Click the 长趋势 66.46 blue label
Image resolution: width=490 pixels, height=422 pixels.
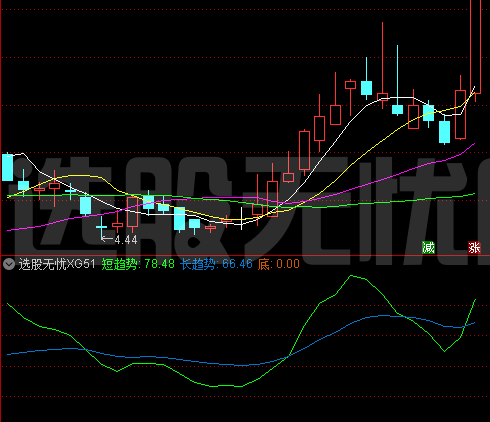point(216,264)
